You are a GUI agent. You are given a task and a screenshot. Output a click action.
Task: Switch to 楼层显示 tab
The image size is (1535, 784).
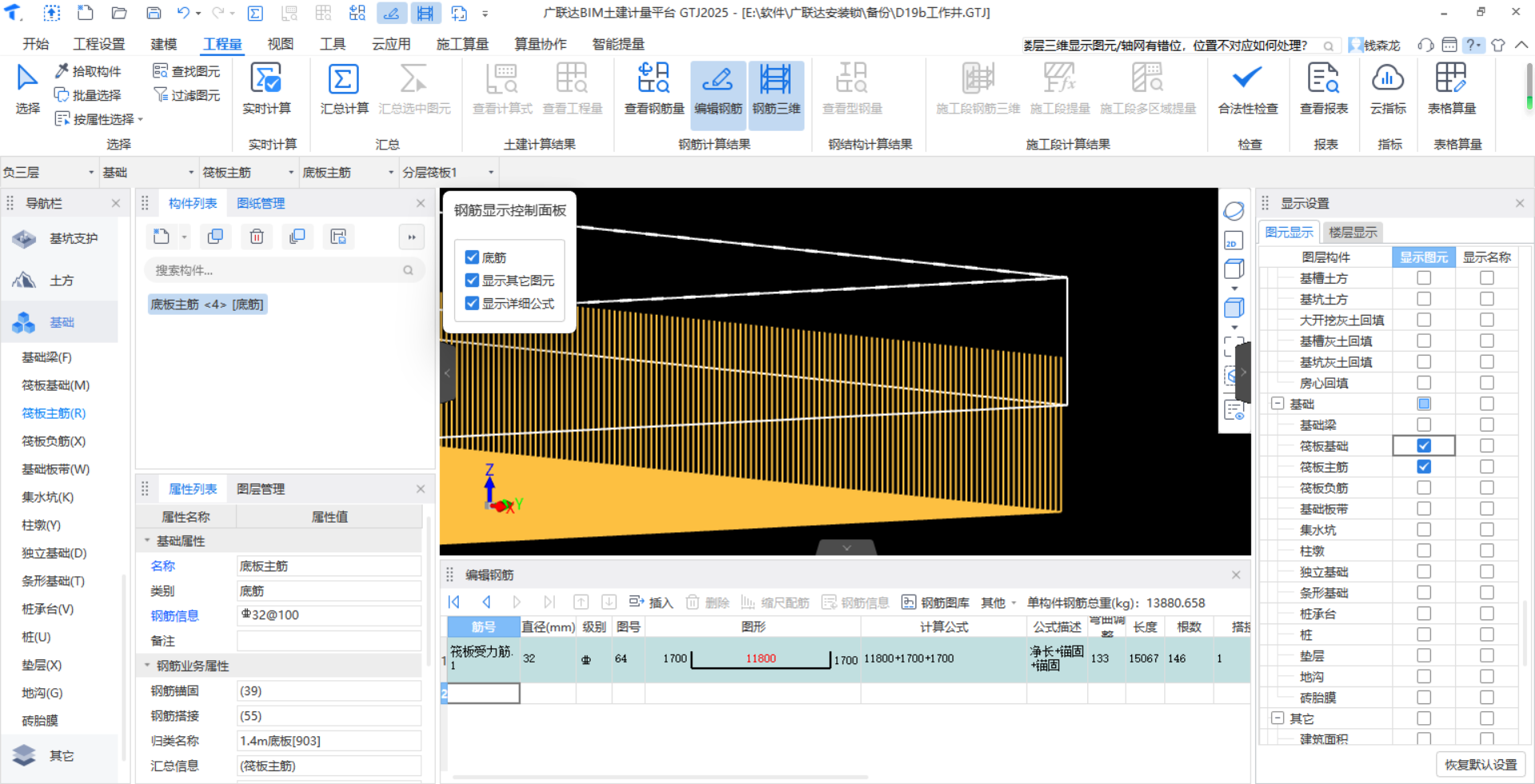click(x=1353, y=233)
